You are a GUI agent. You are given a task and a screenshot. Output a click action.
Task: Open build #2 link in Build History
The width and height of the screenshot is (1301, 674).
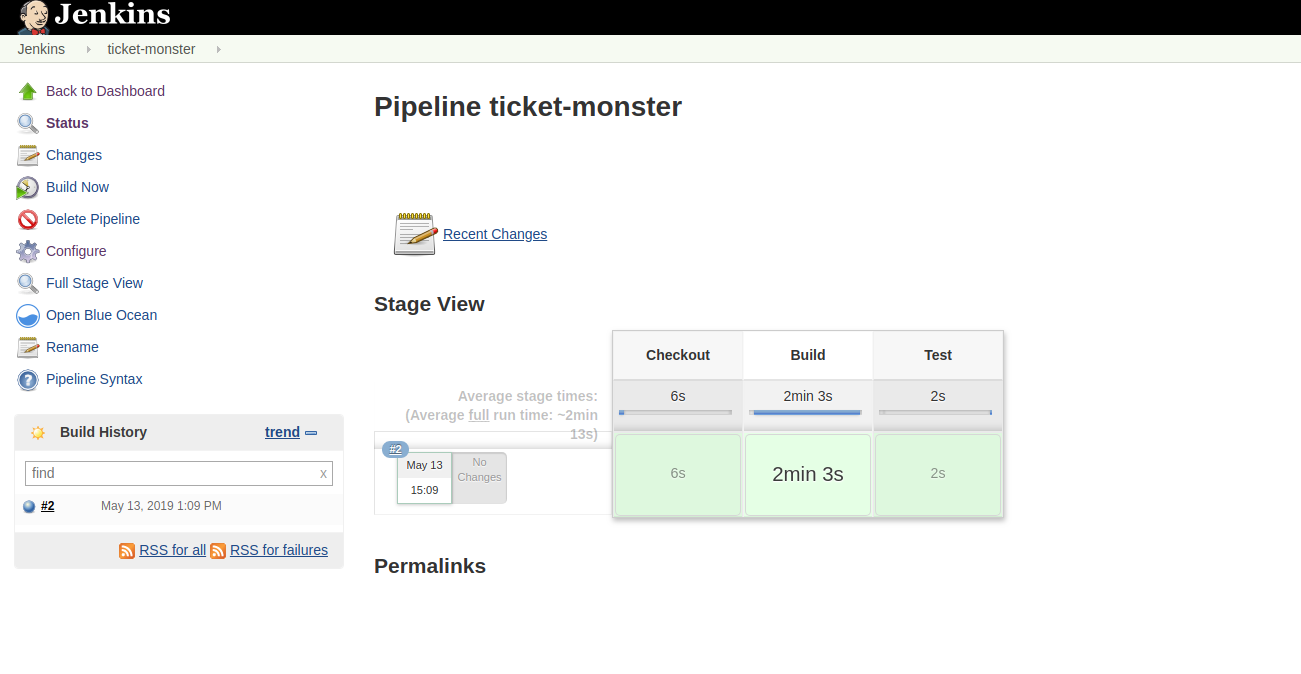point(48,506)
